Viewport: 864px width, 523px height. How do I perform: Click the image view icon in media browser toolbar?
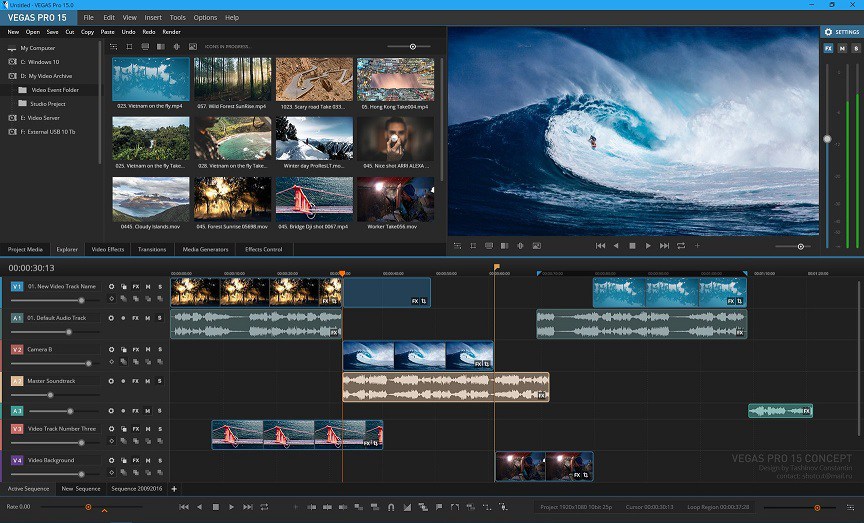point(193,47)
